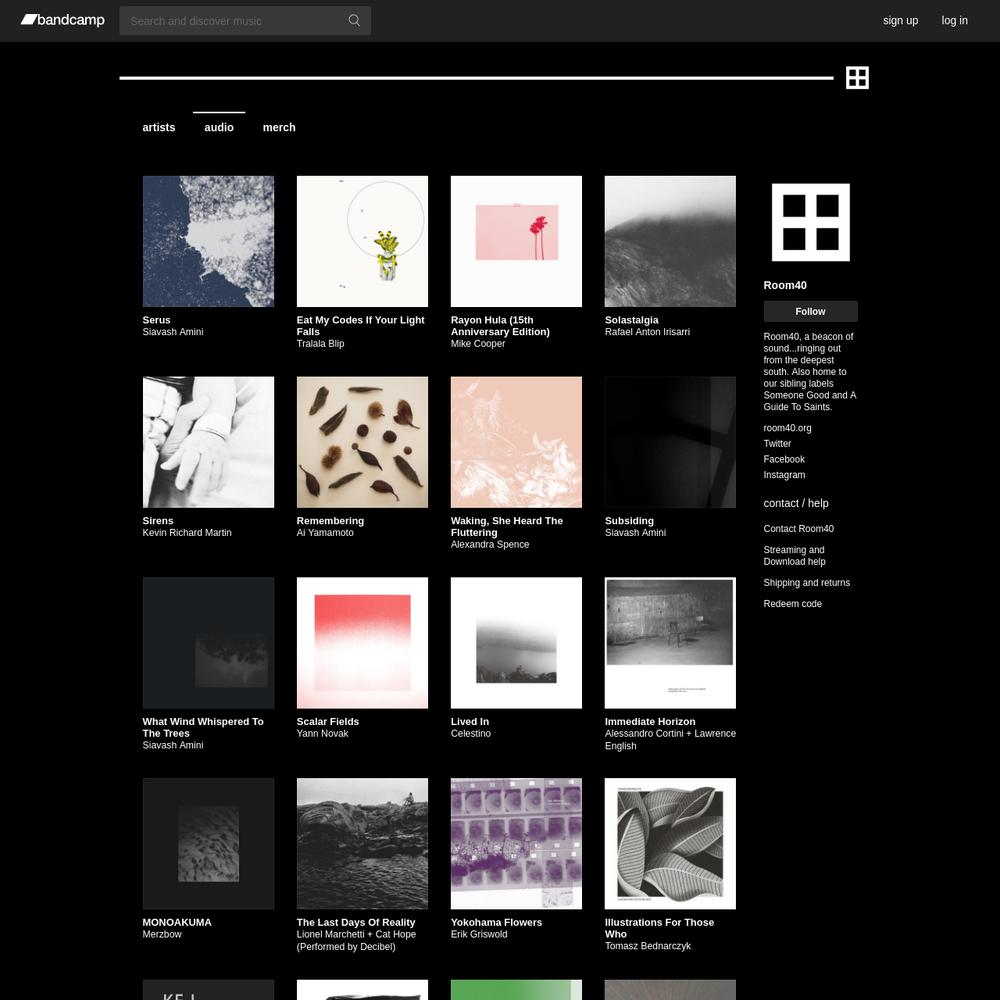
Task: Click the Lived In album title
Action: (470, 721)
